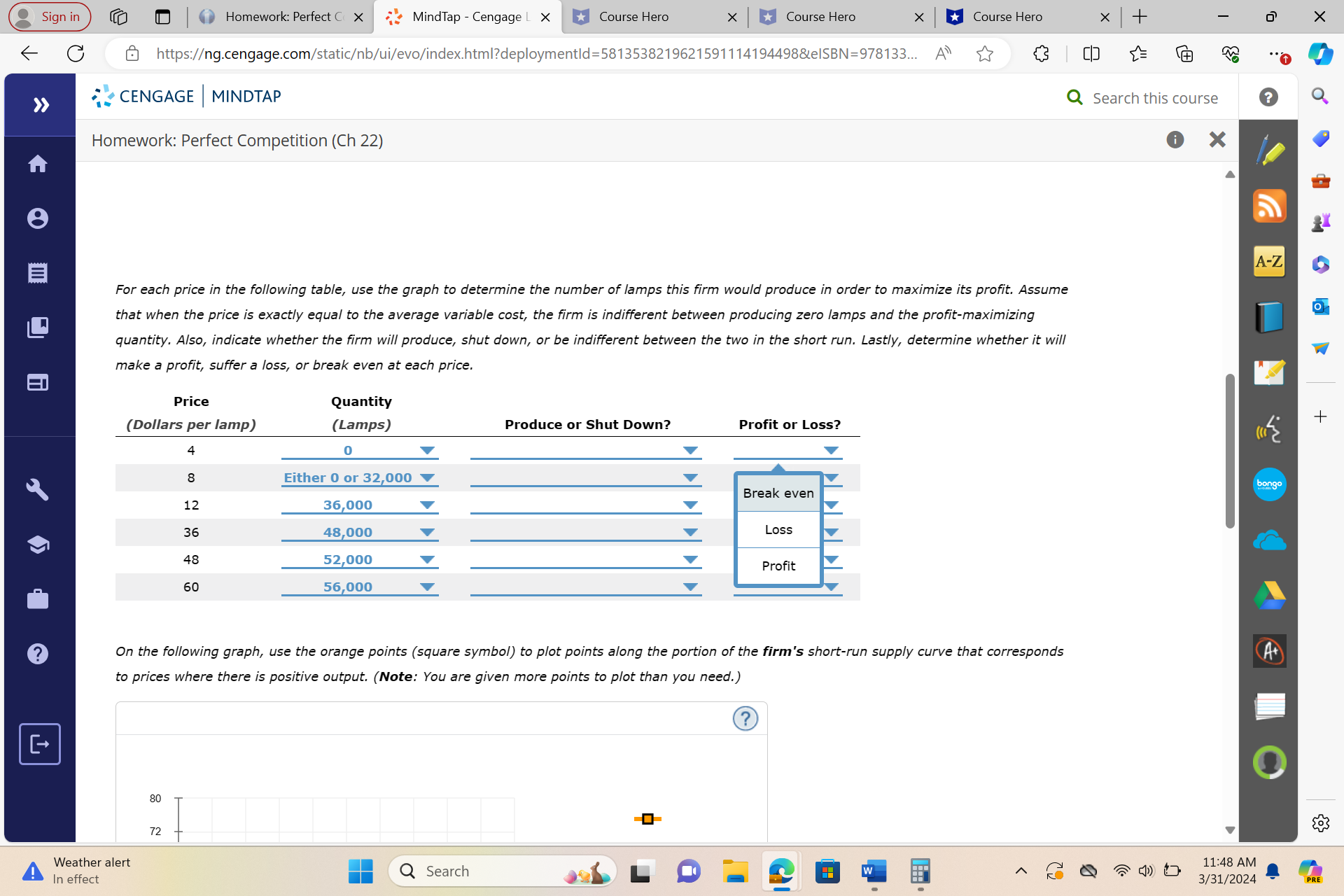Open the user profile icon in the left sidebar

tap(38, 218)
